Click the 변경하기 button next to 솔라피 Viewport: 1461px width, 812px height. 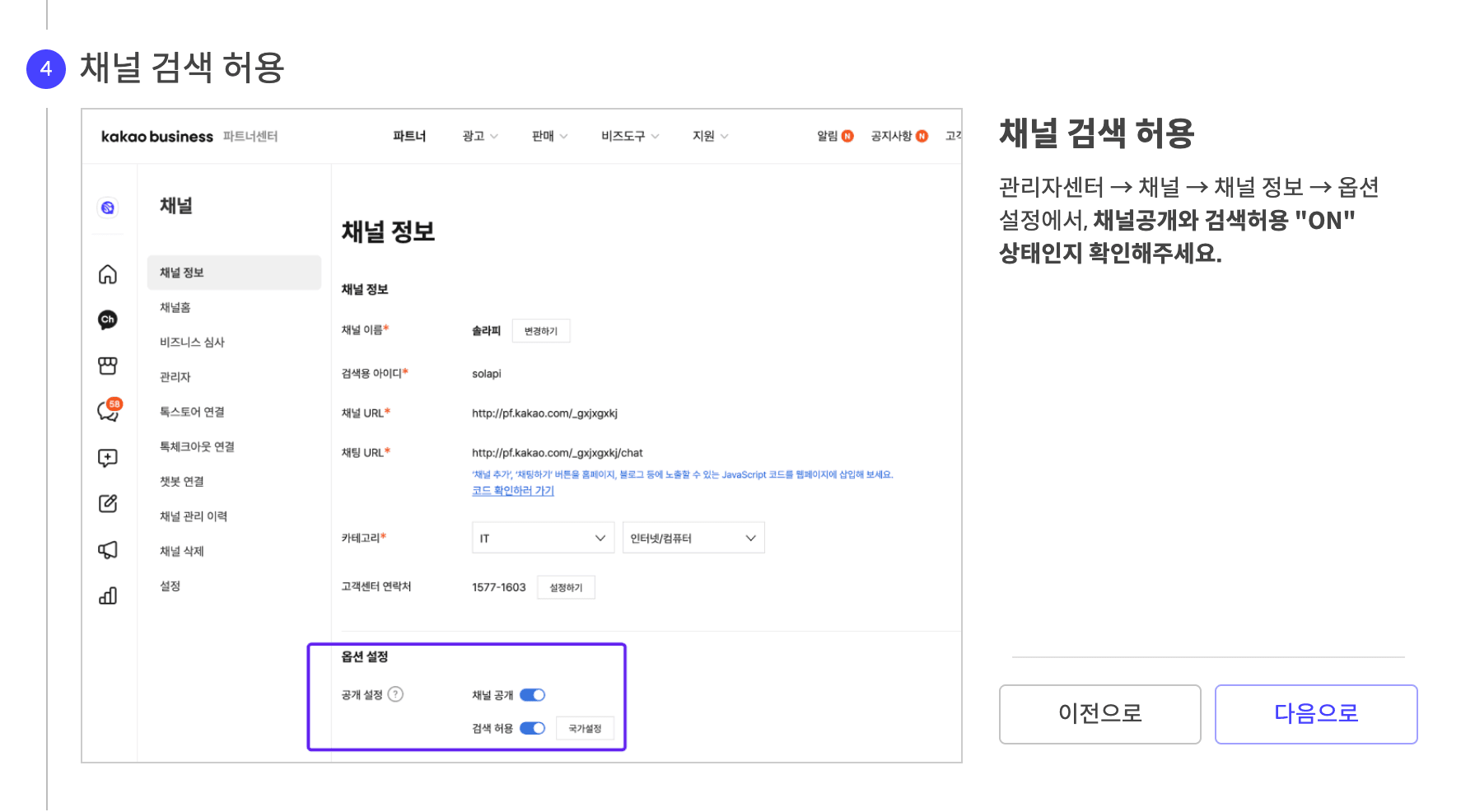tap(541, 330)
